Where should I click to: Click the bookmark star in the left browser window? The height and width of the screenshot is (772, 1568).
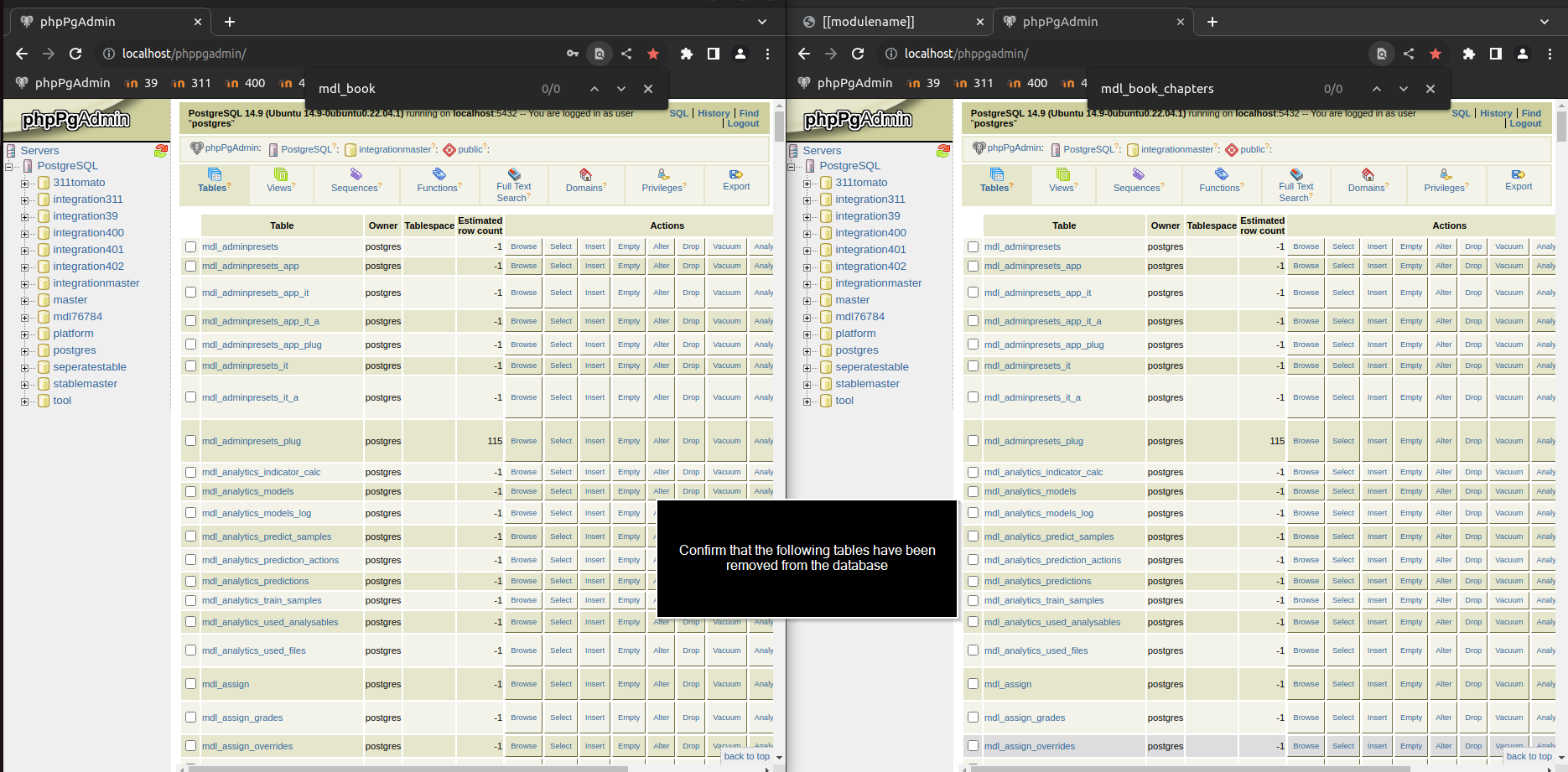(653, 54)
